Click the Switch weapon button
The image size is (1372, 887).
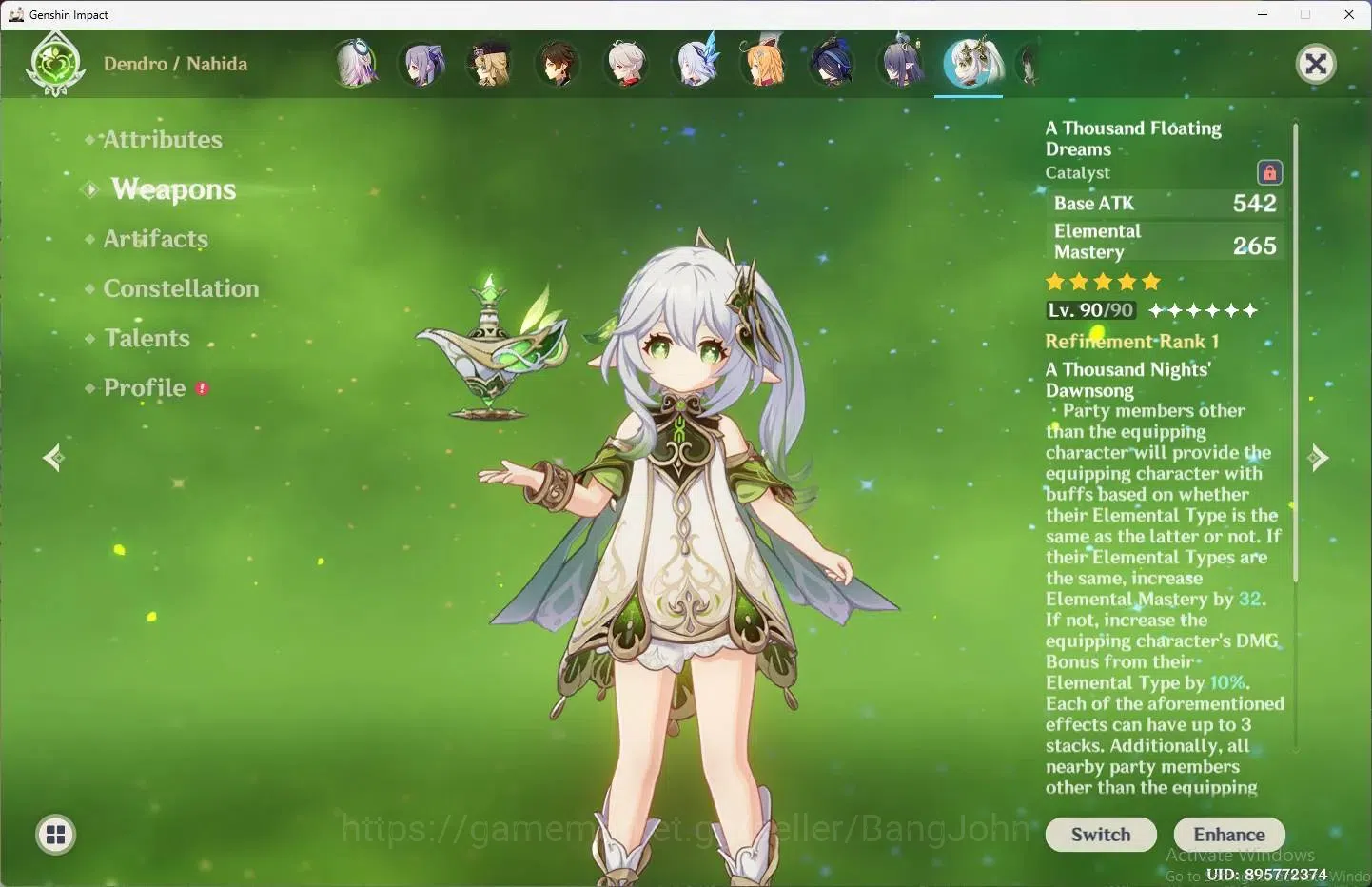1101,835
